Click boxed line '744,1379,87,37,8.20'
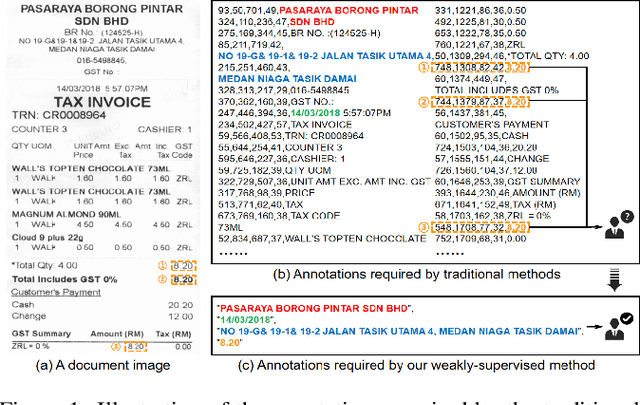The image size is (640, 405). pyautogui.click(x=480, y=102)
